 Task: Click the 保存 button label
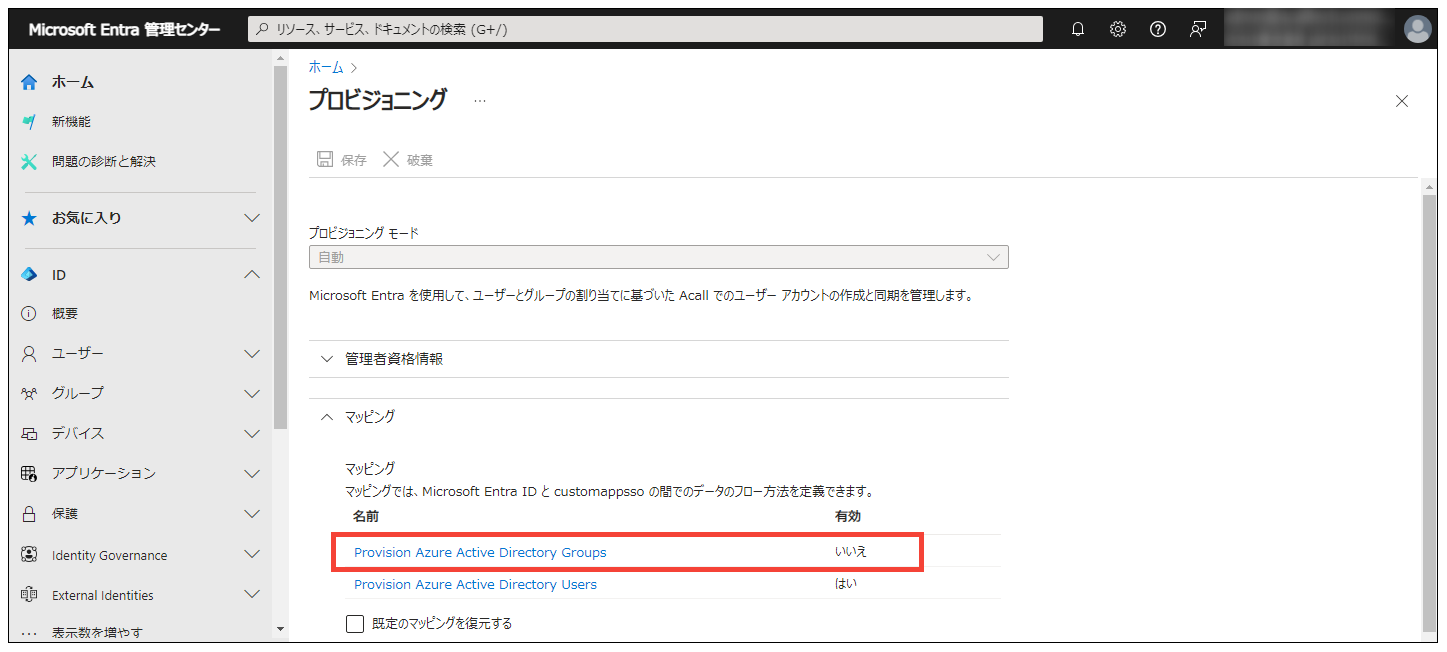point(354,160)
